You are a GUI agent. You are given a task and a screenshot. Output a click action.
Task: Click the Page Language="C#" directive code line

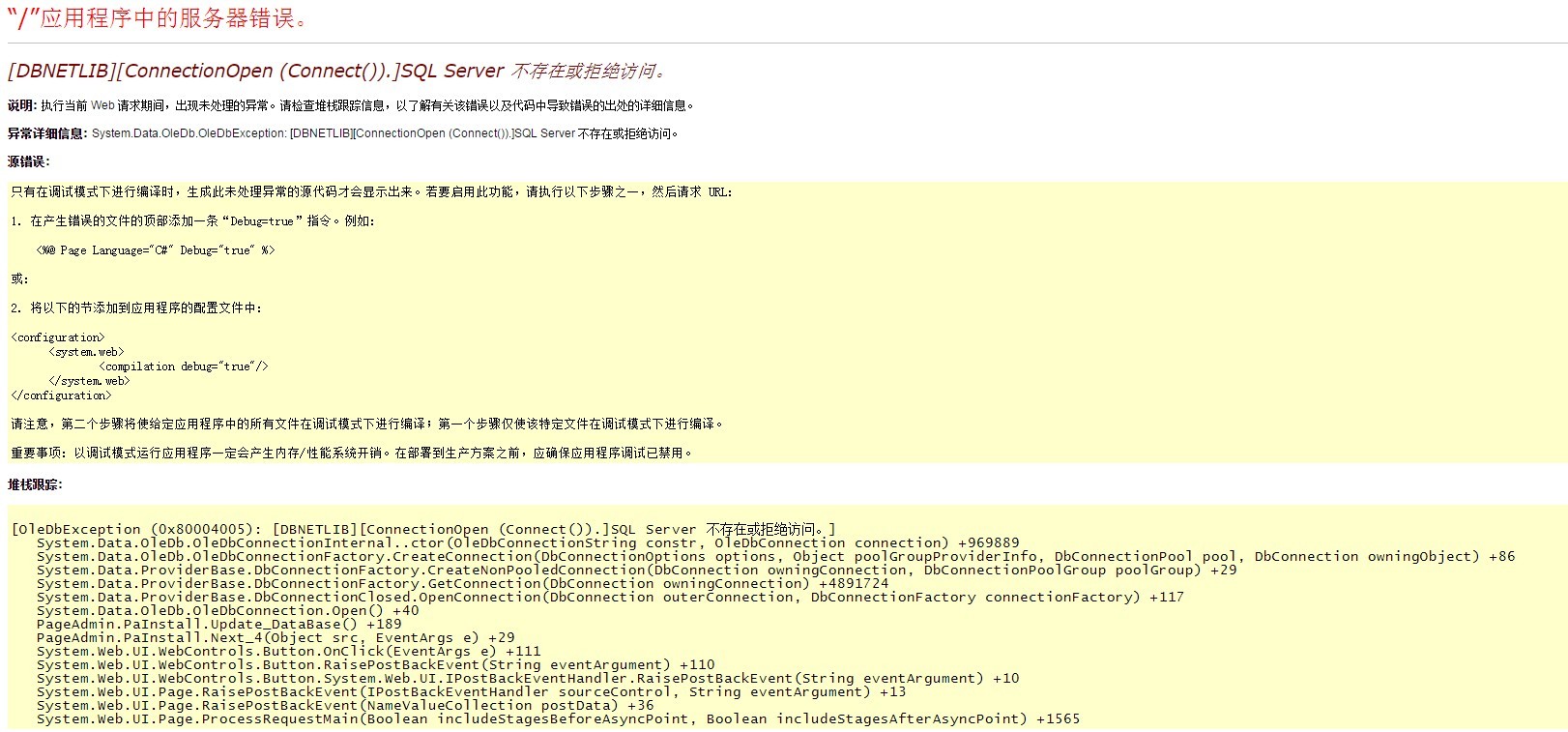coord(156,250)
